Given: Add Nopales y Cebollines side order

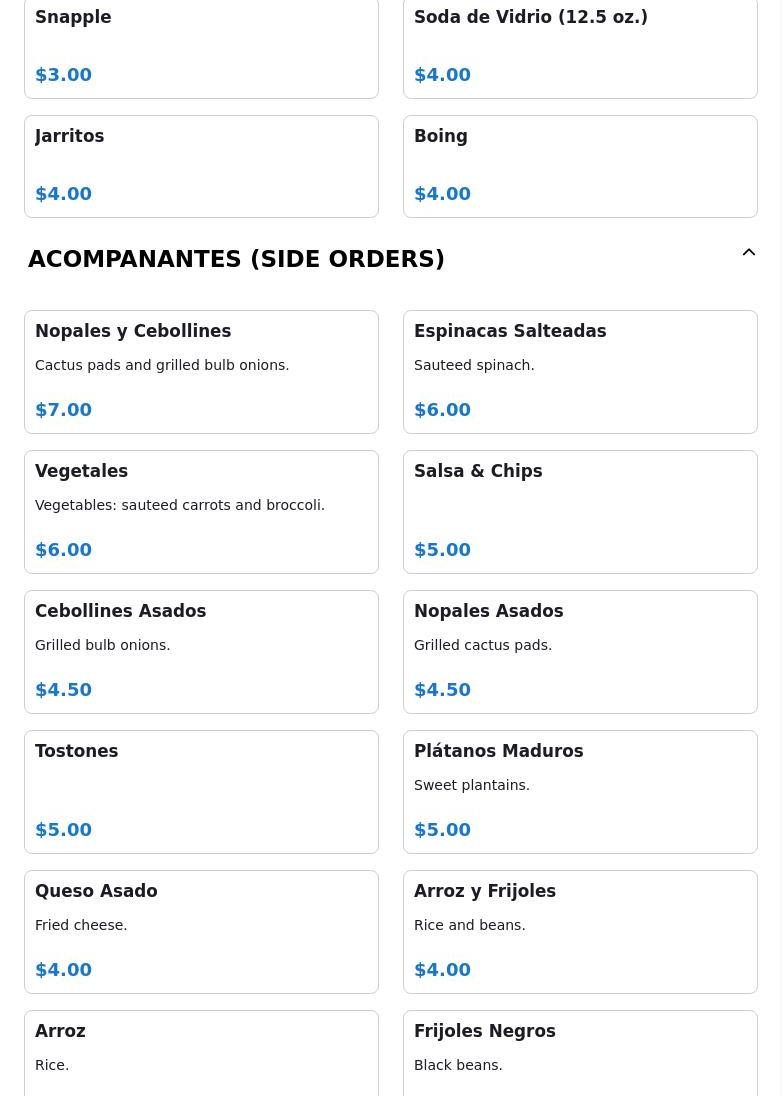Looking at the screenshot, I should point(201,371).
